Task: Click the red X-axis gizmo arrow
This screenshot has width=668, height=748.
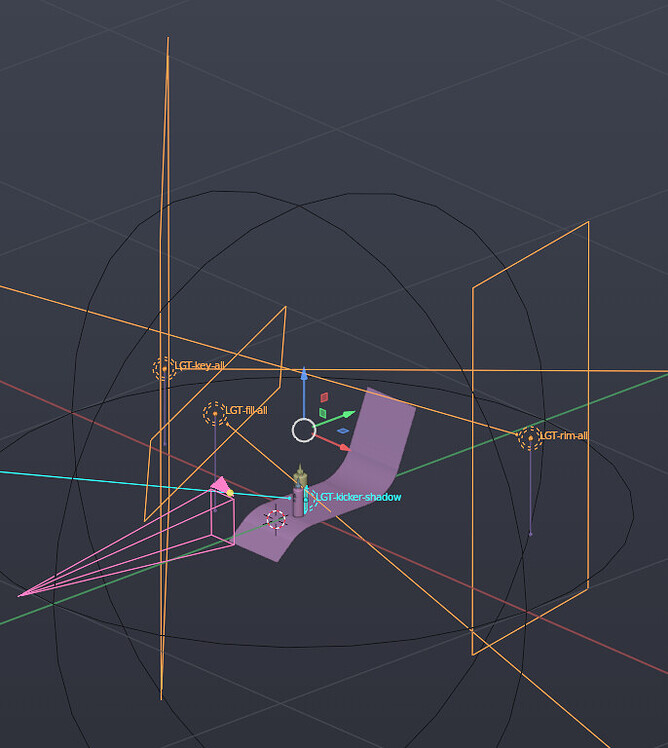Action: (x=344, y=447)
